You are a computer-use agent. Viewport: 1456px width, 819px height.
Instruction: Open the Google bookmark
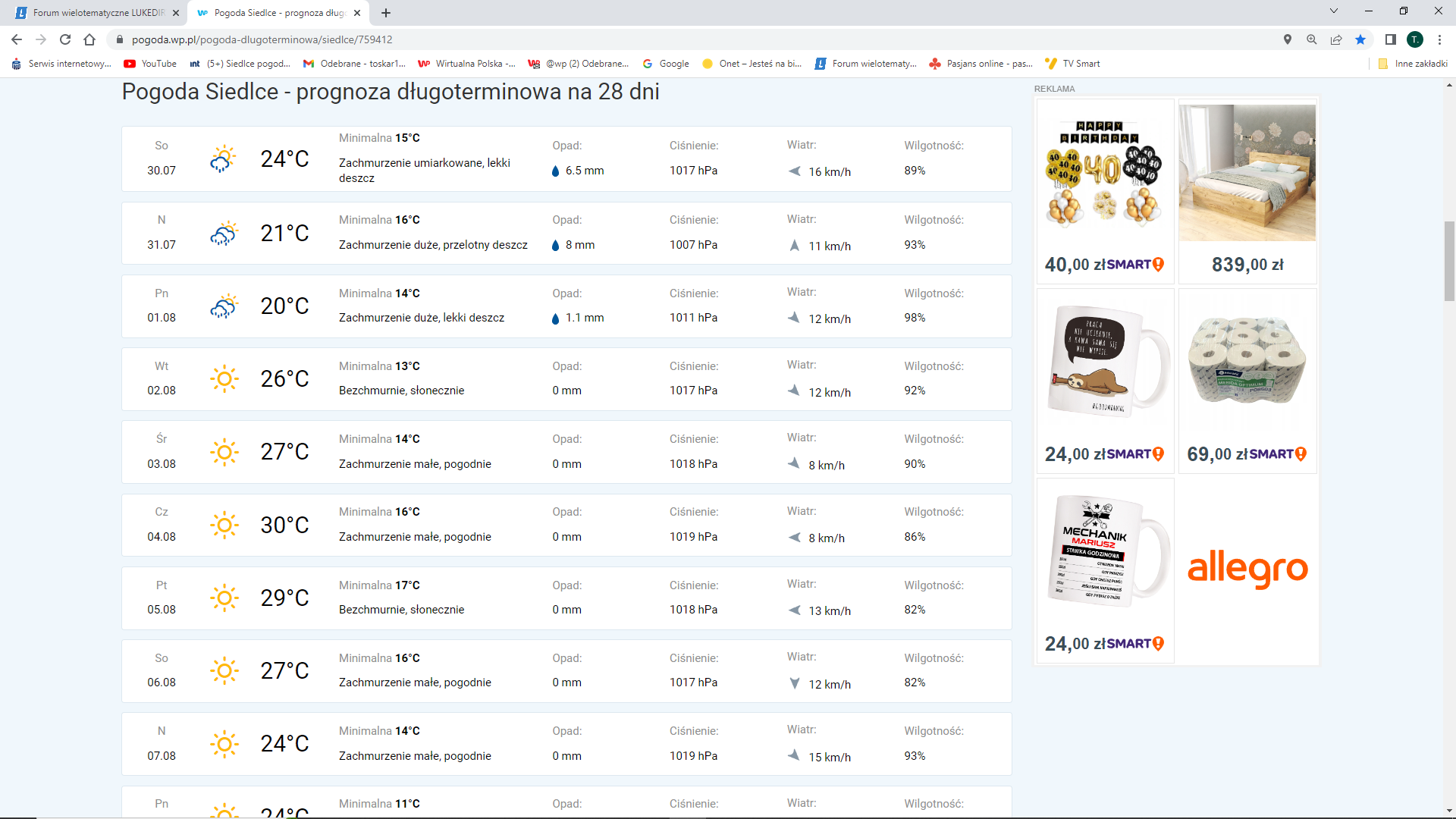666,64
